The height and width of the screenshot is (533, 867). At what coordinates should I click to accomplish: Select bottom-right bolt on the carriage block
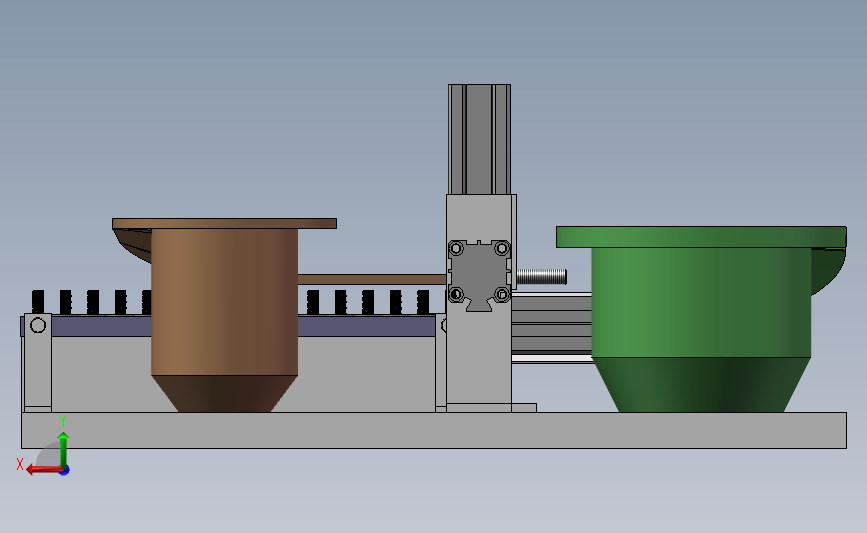coord(502,294)
